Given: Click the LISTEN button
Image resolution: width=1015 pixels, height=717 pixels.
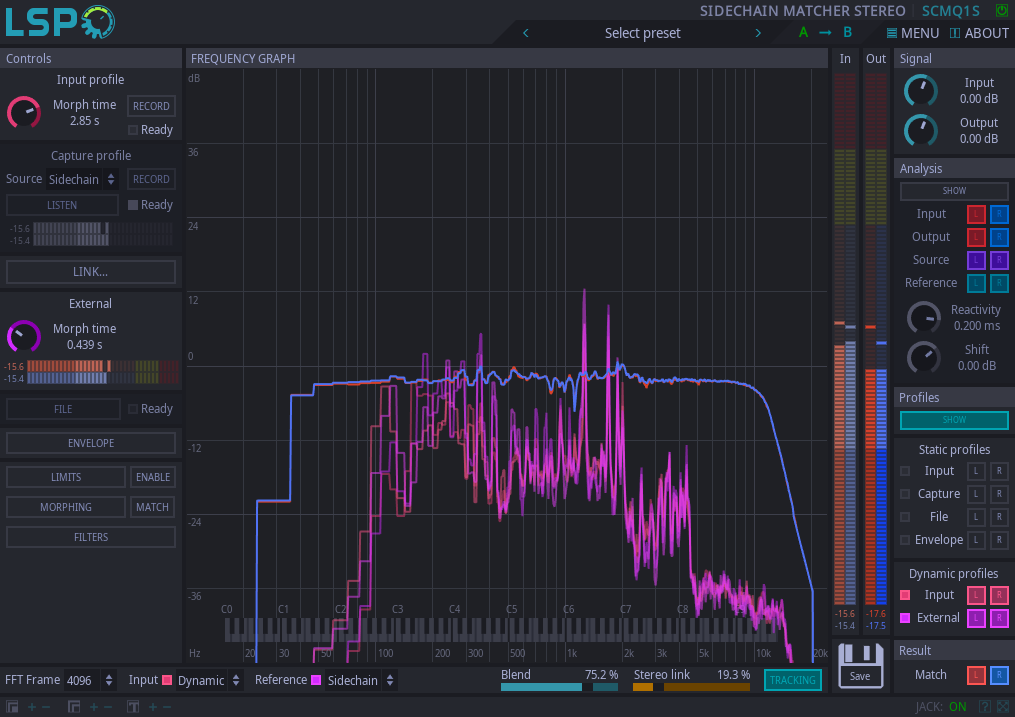Looking at the screenshot, I should [62, 205].
